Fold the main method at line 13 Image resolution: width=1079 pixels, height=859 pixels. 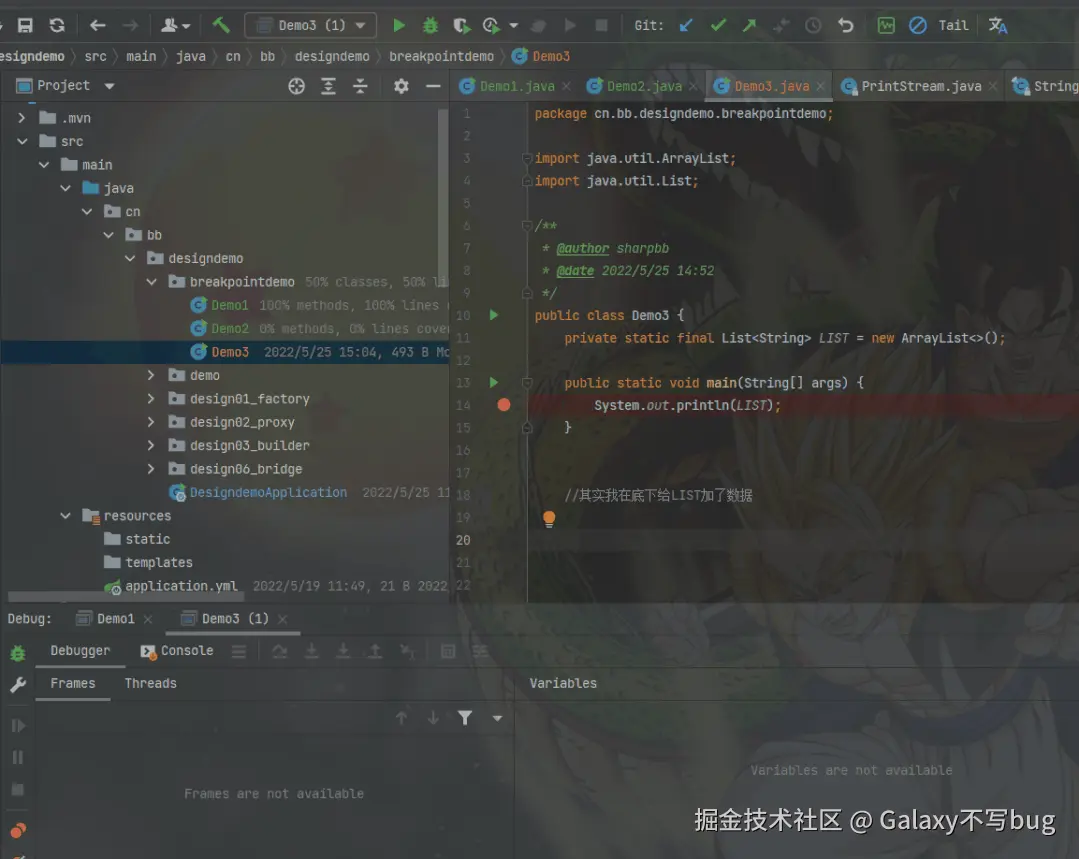pyautogui.click(x=527, y=383)
